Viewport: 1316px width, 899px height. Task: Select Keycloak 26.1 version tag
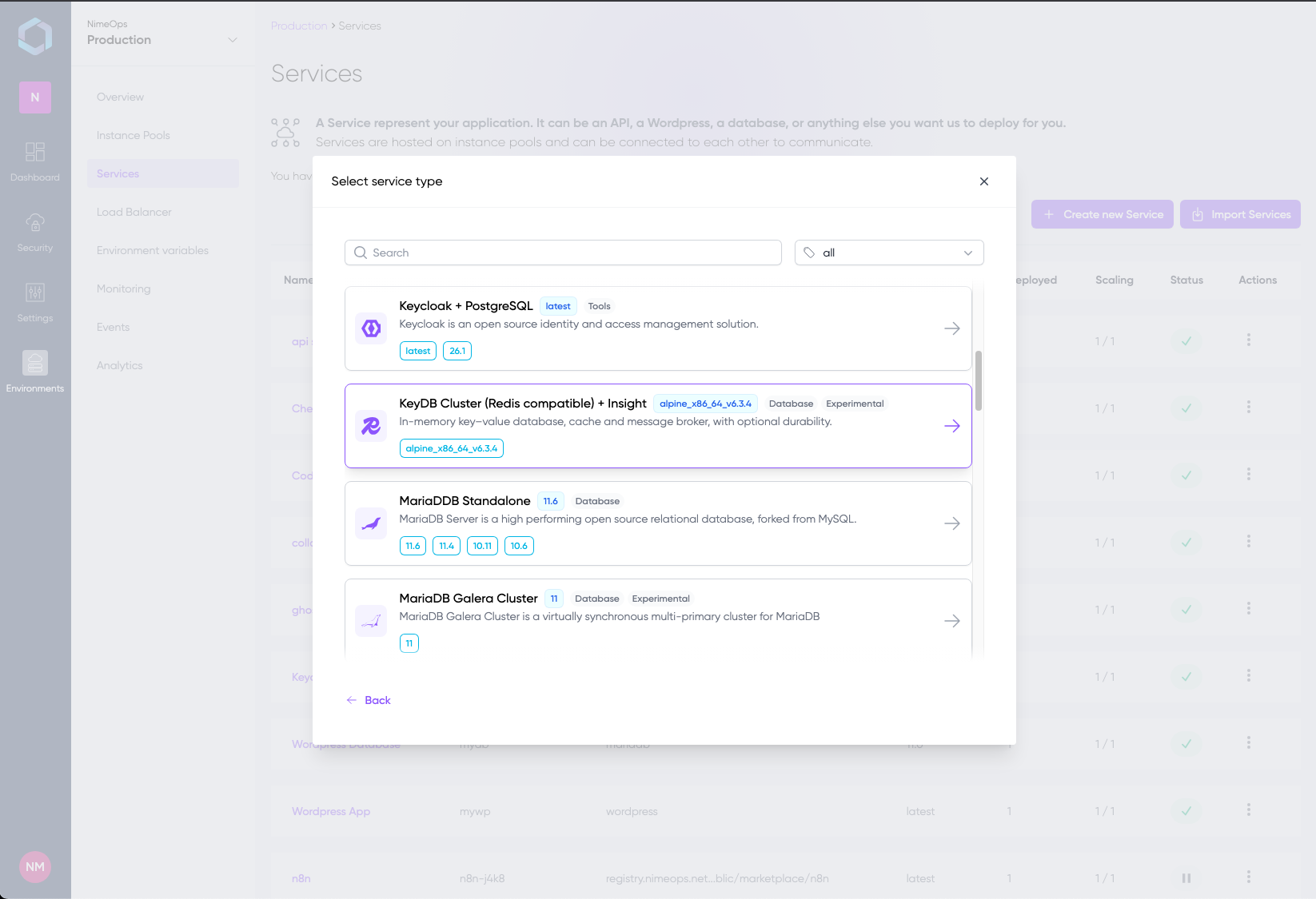click(457, 351)
